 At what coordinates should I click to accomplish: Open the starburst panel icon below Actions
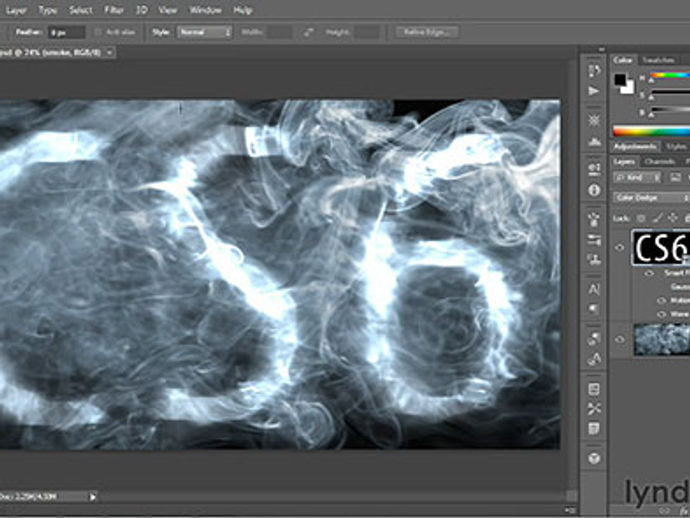594,120
